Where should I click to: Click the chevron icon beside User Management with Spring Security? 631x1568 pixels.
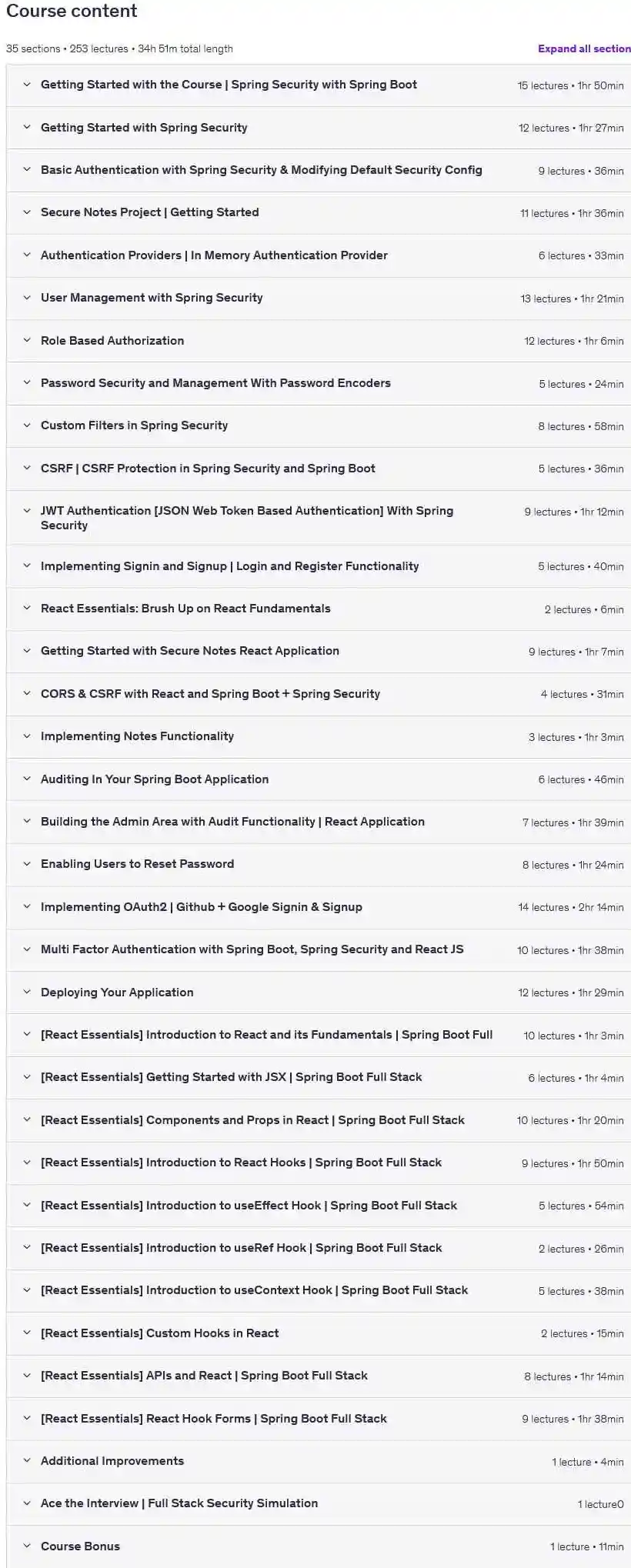[27, 297]
